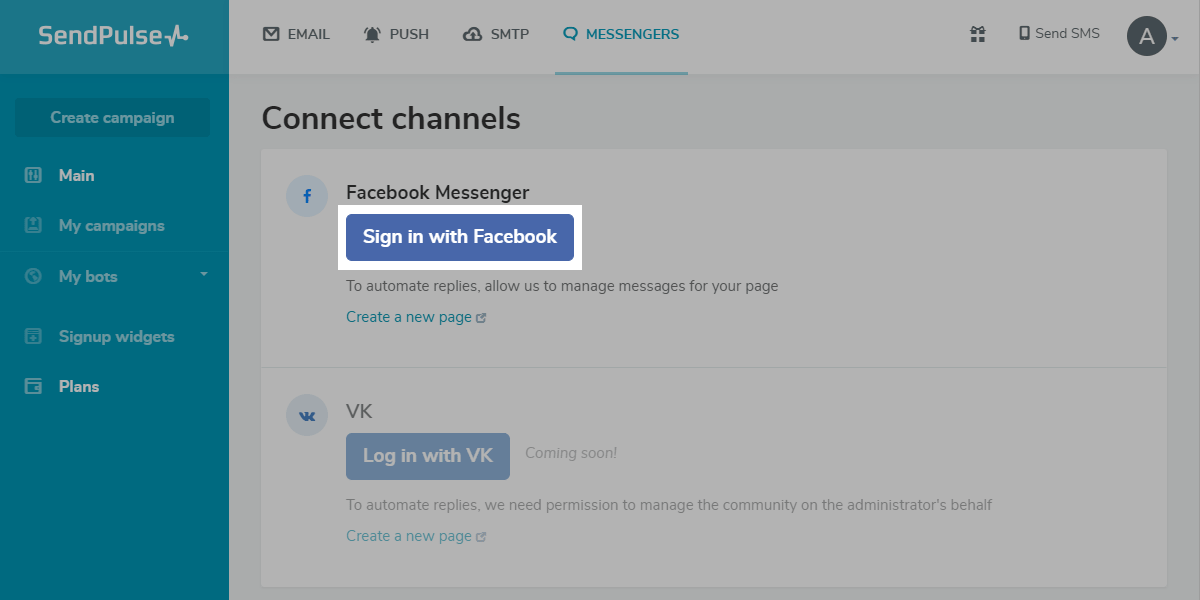The image size is (1200, 600).
Task: Switch to the EMAIL tab
Action: (296, 33)
